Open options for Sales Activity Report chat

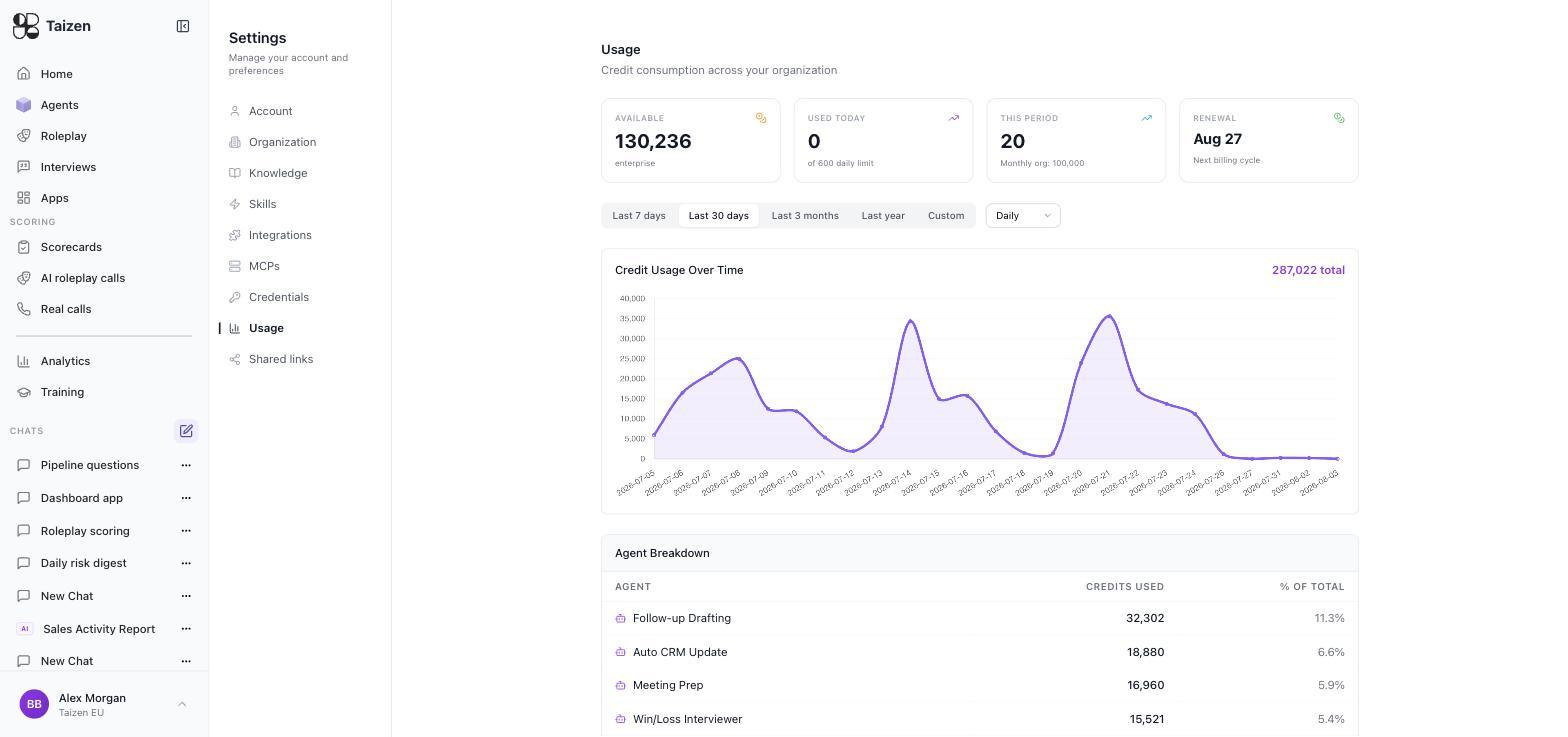[x=186, y=629]
